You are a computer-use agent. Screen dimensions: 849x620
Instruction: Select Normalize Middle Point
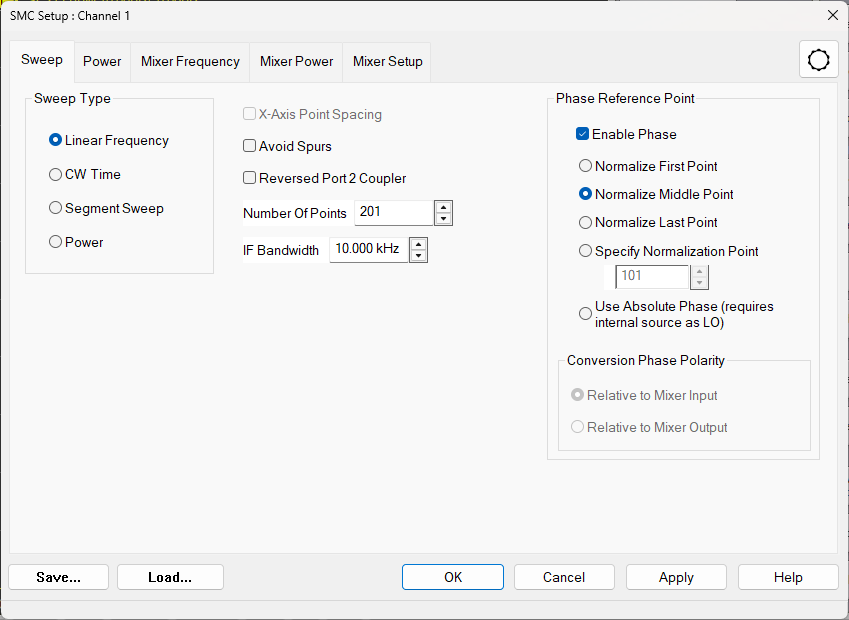656,194
